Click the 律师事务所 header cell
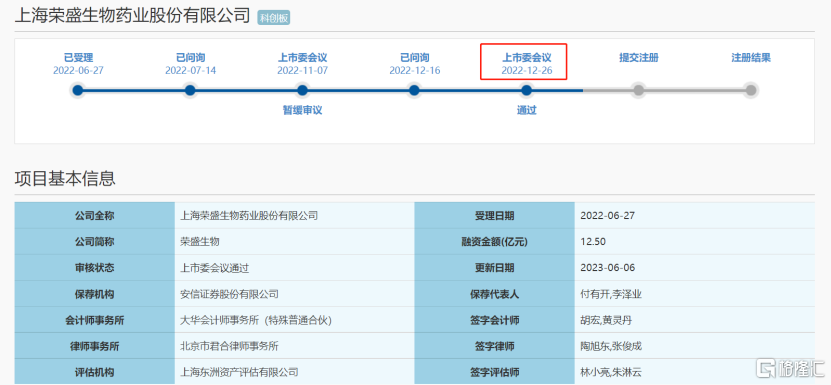Image resolution: width=831 pixels, height=385 pixels. 94,346
